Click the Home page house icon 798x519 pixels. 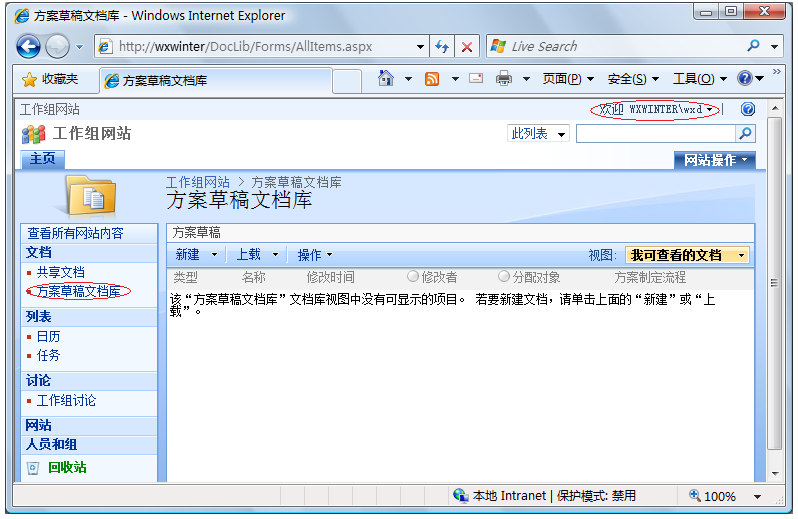click(x=386, y=78)
